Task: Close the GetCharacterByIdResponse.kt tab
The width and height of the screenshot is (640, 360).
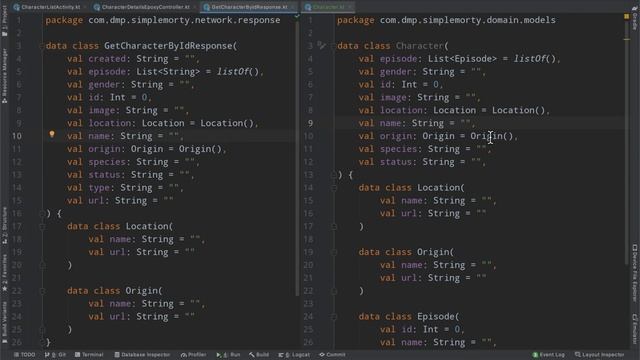Action: (293, 7)
